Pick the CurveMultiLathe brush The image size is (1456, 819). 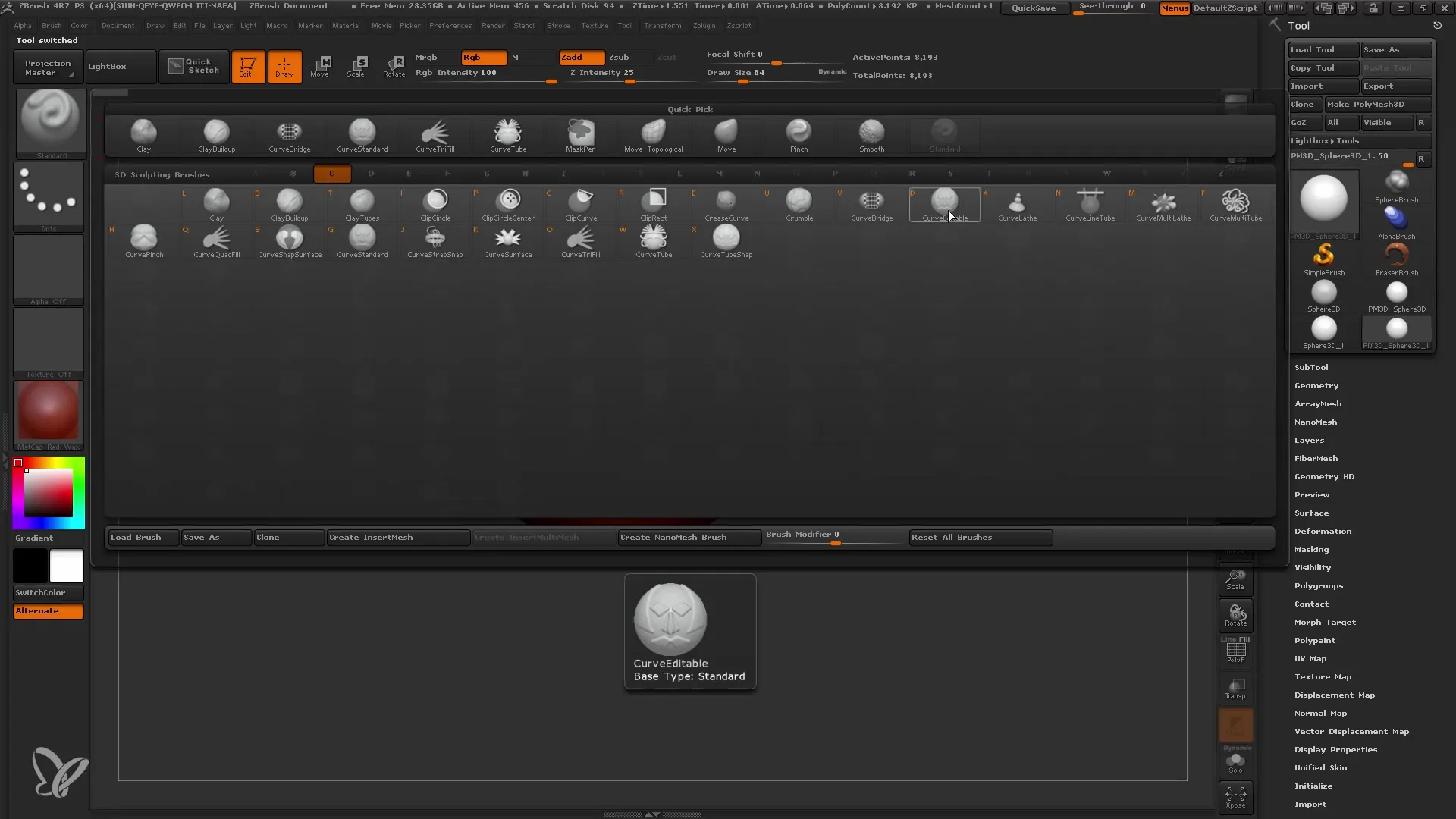pyautogui.click(x=1163, y=205)
